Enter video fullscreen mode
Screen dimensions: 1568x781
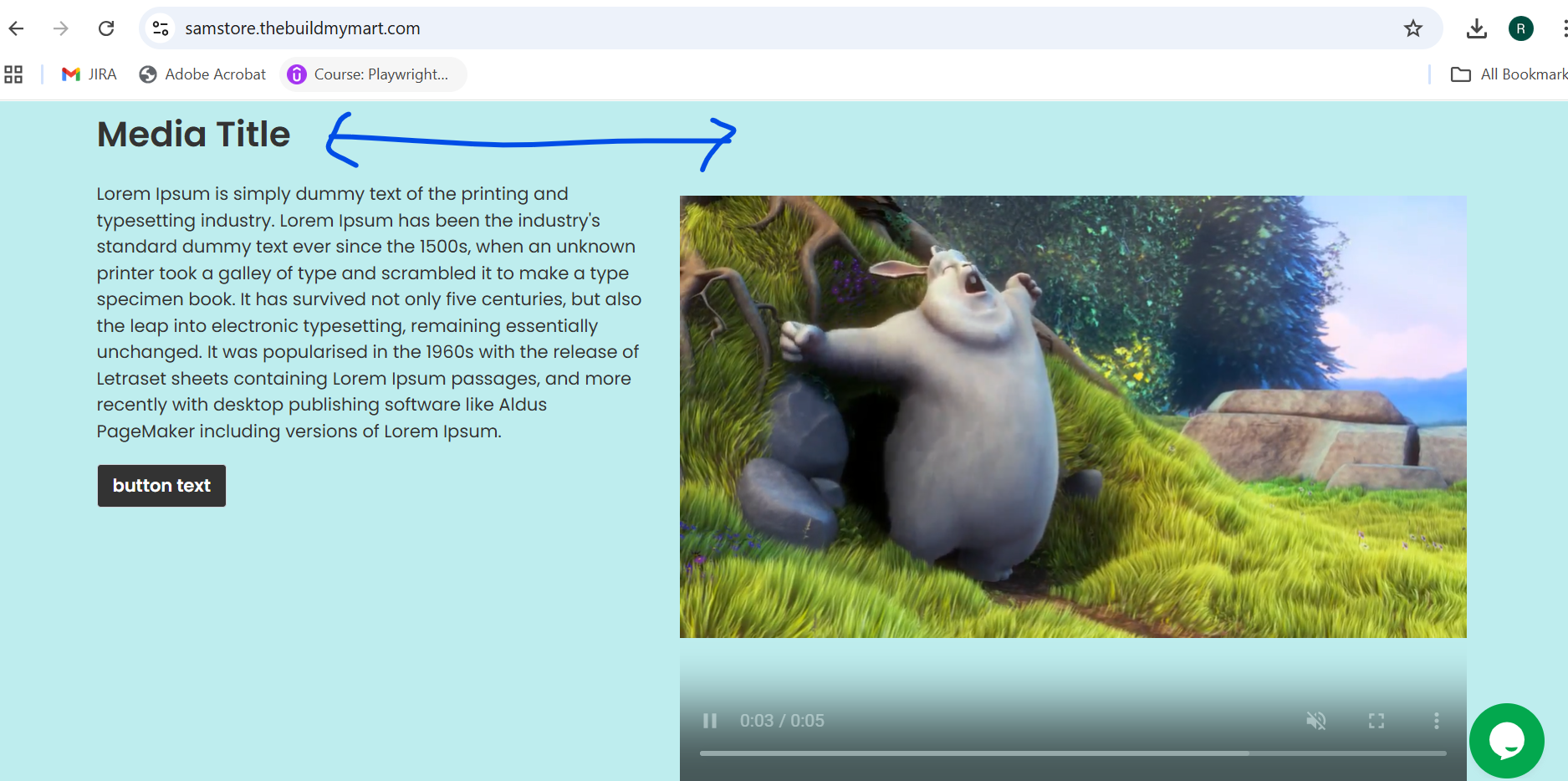tap(1376, 721)
